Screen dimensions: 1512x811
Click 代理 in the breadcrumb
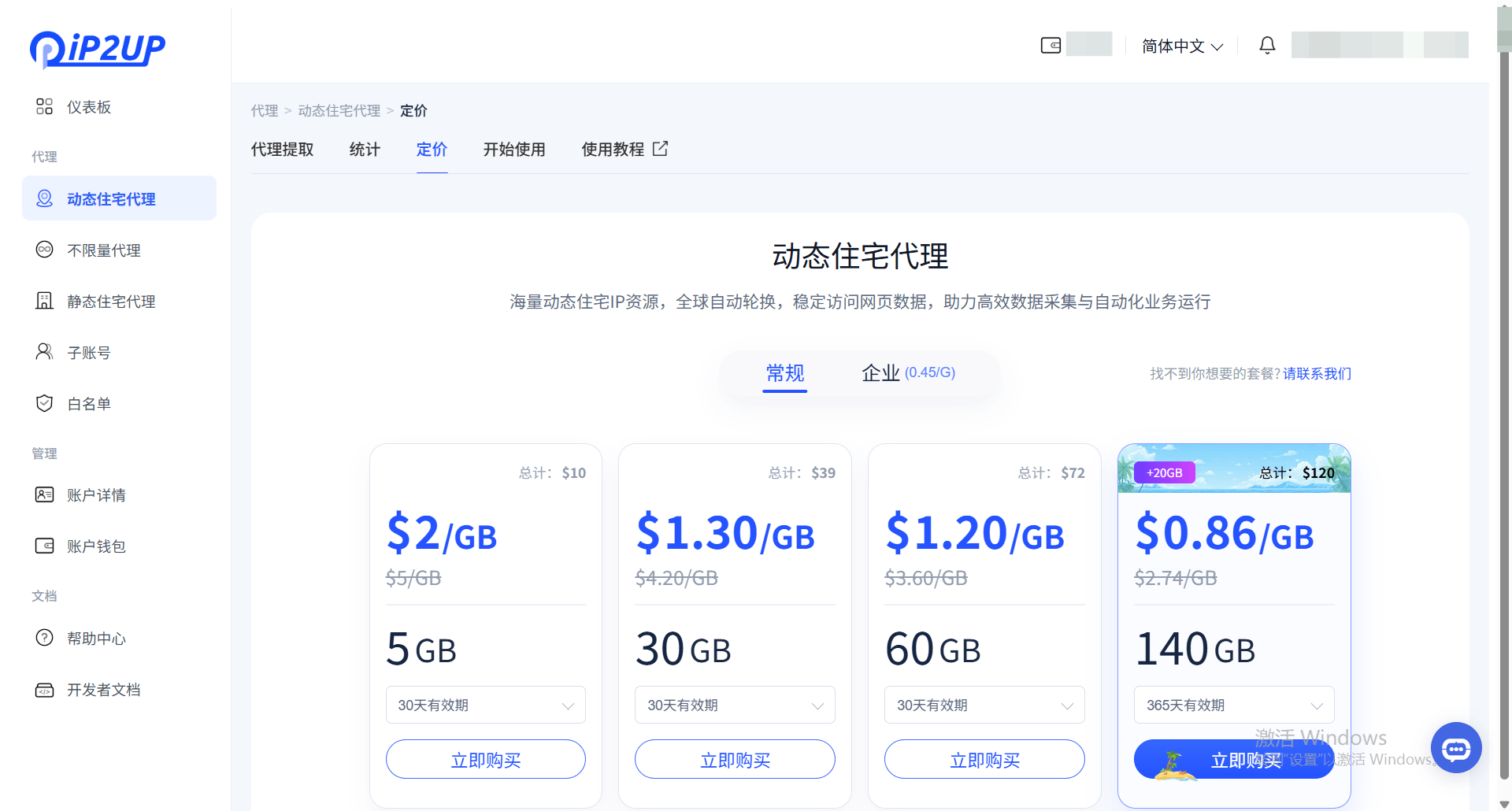265,110
